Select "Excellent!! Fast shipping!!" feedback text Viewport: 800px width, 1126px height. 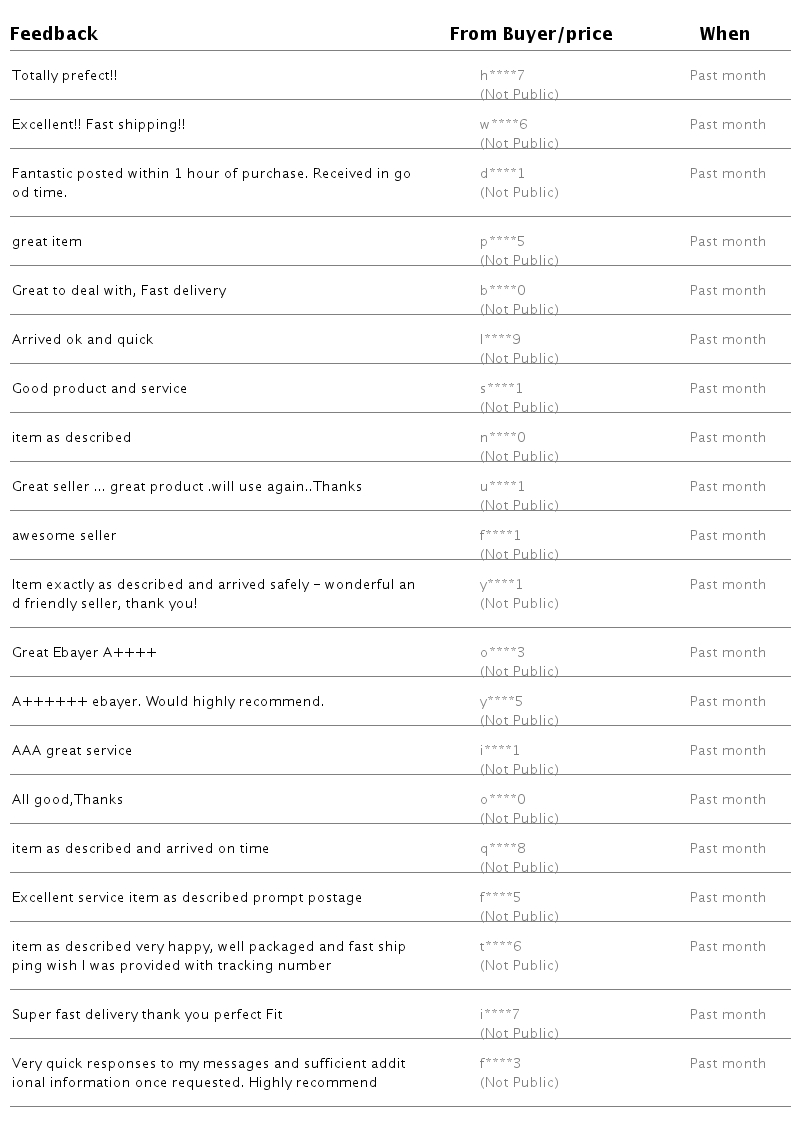click(x=98, y=125)
